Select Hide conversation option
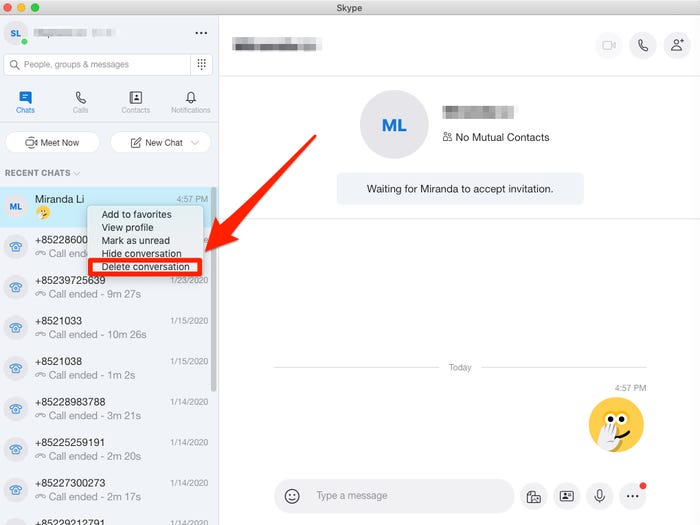This screenshot has height=525, width=700. click(x=141, y=253)
